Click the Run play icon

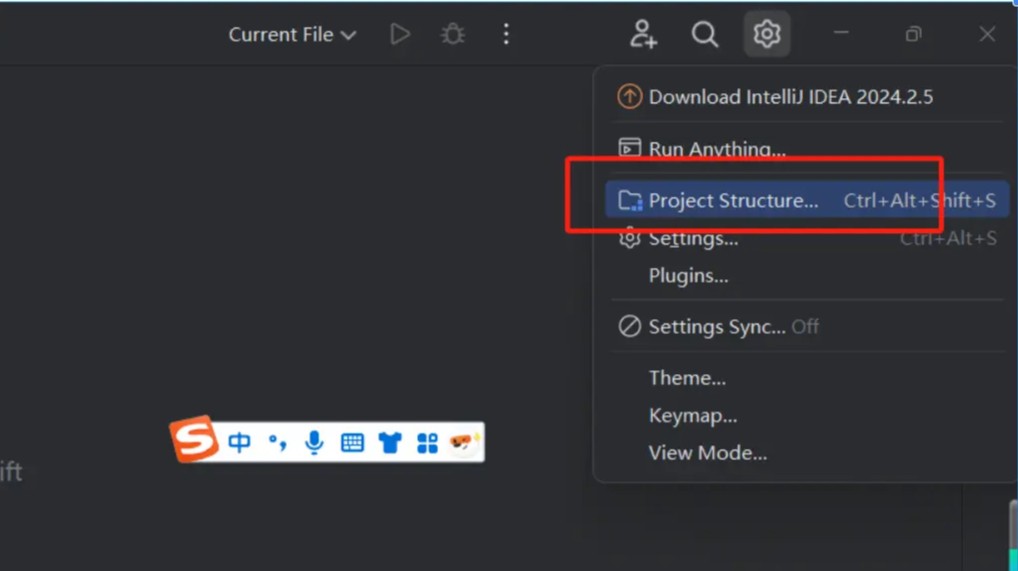[400, 34]
